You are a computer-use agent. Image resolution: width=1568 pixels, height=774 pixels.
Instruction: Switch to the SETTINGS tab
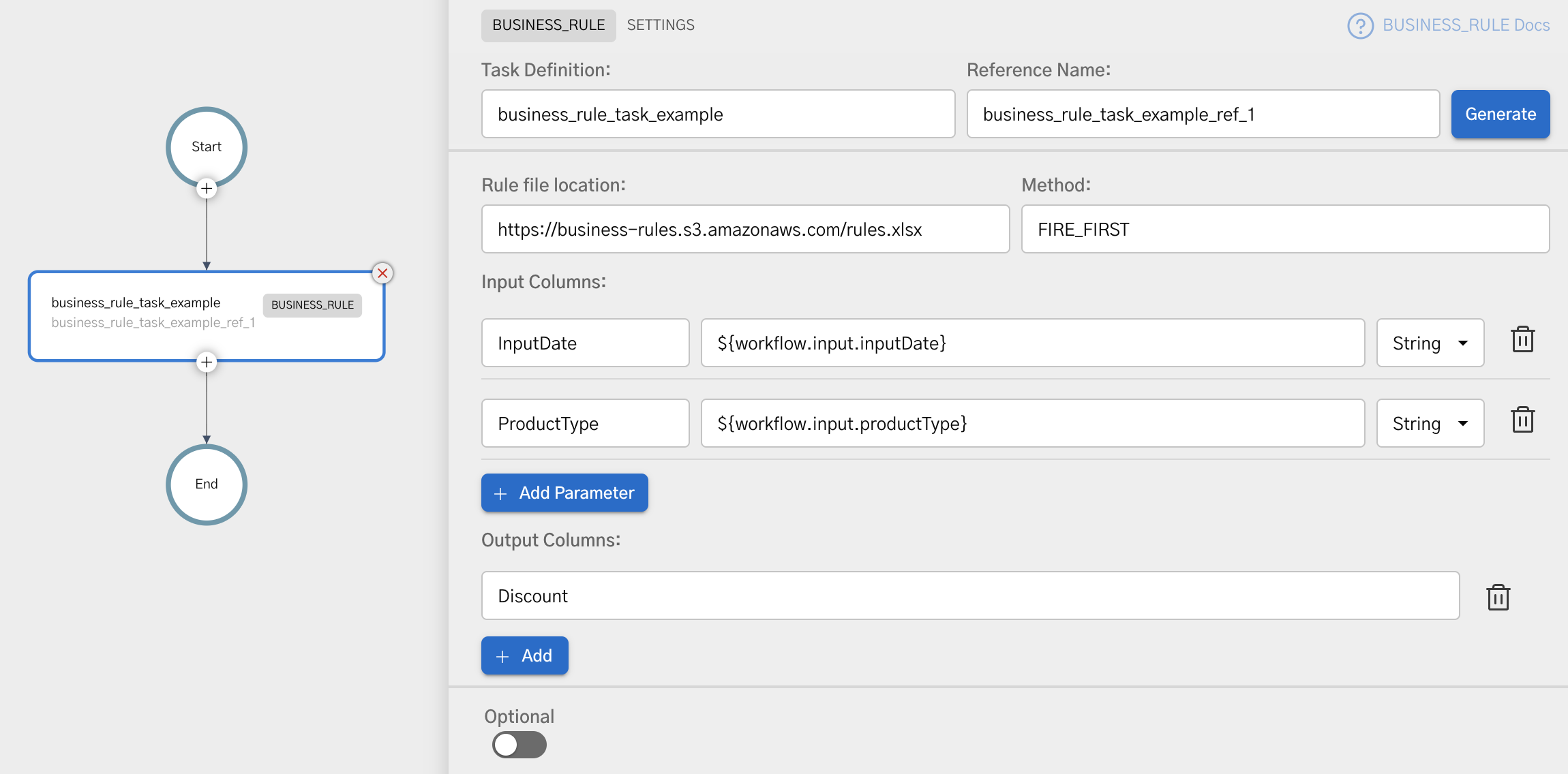[x=660, y=25]
